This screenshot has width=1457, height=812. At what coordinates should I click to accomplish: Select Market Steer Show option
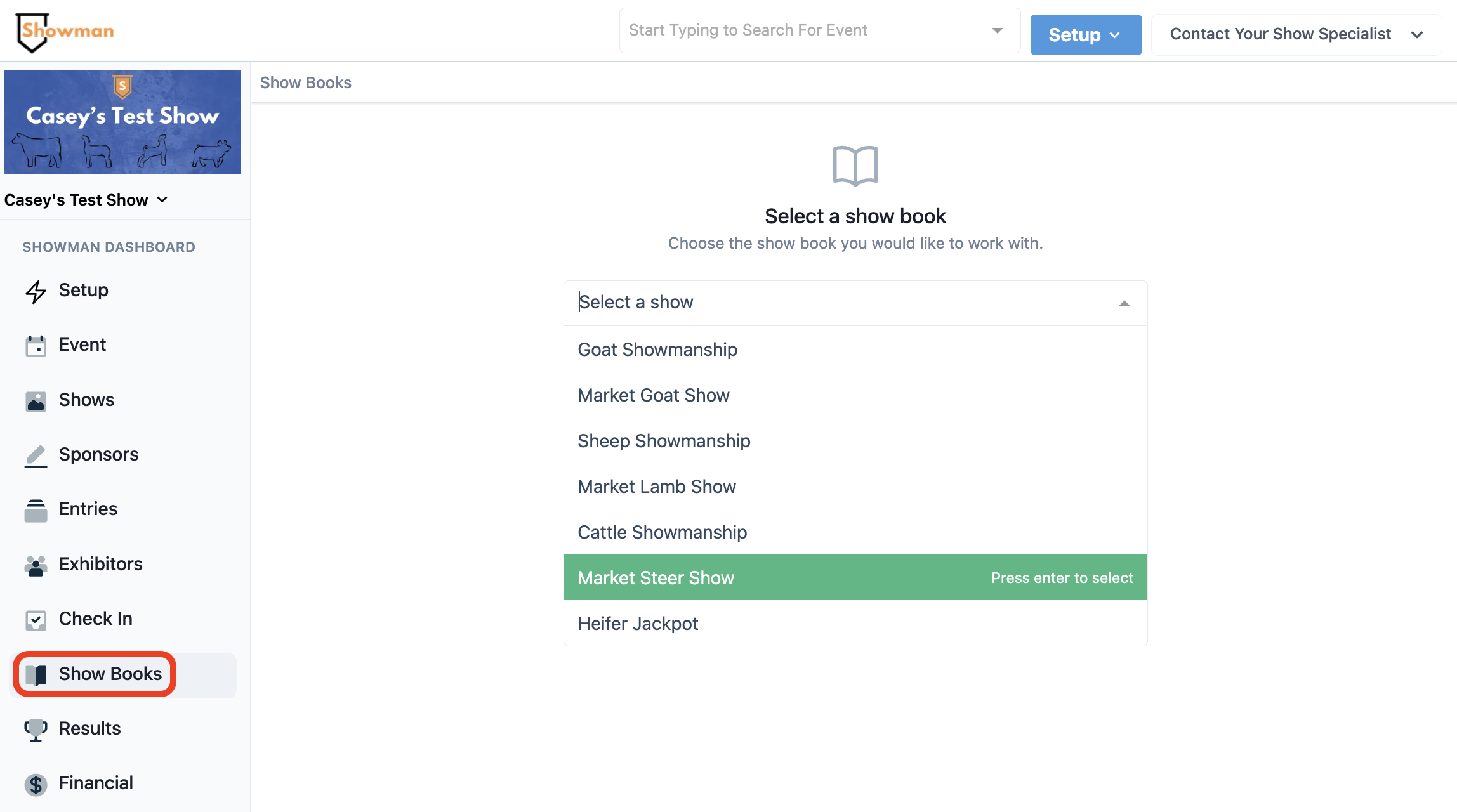point(656,578)
